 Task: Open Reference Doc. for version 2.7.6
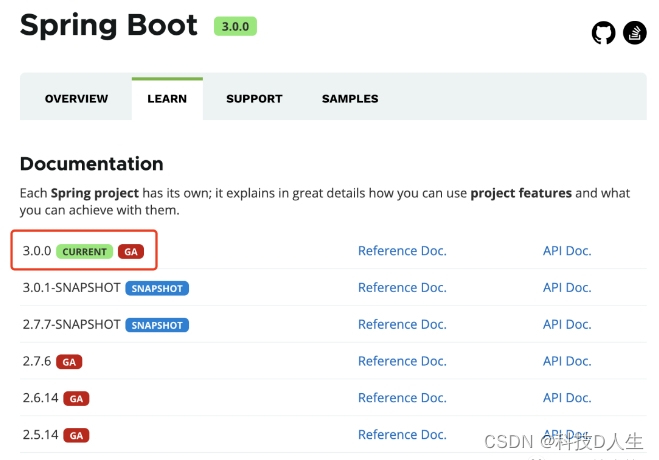click(x=402, y=361)
